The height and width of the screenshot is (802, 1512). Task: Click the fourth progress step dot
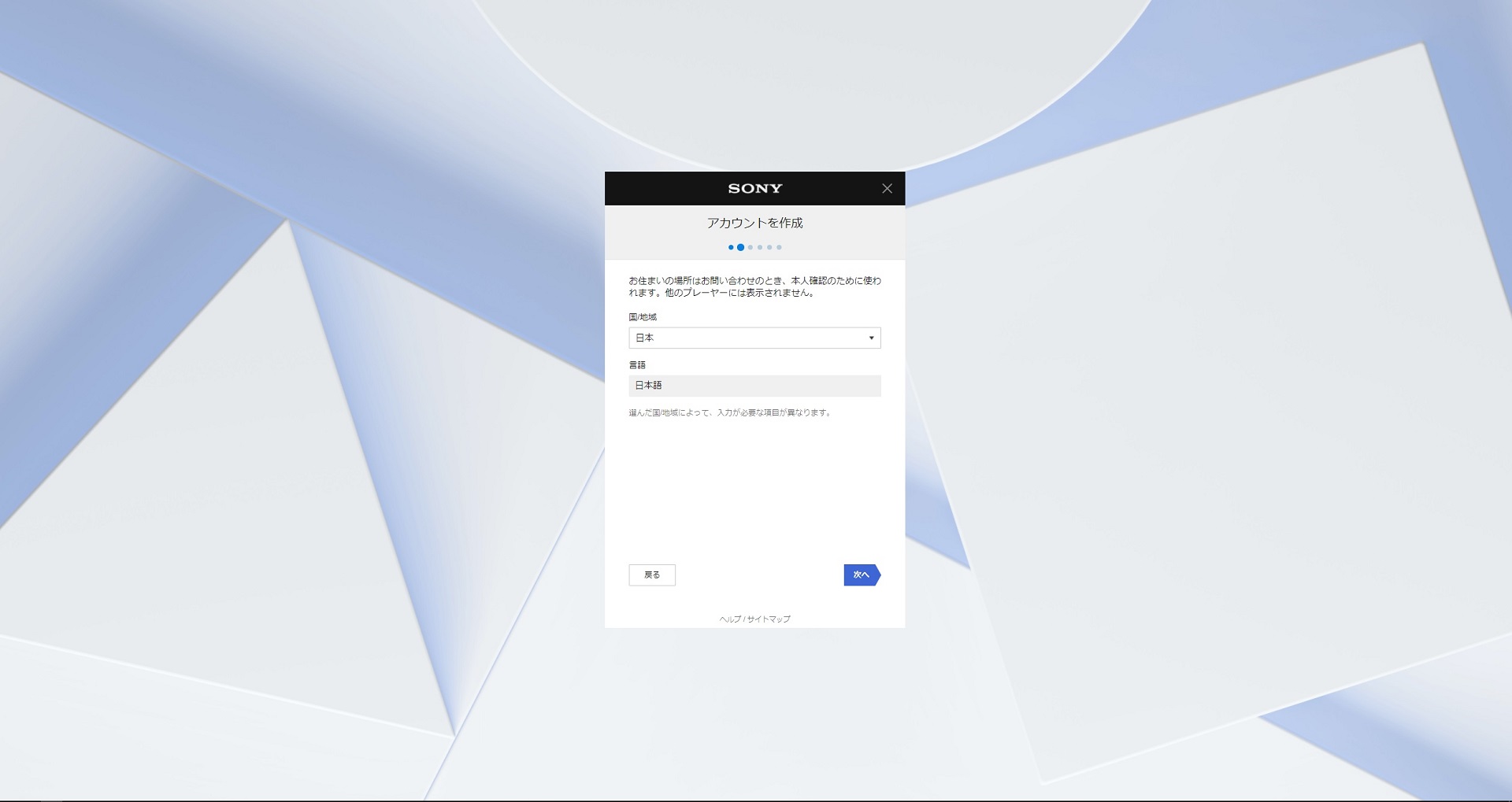[760, 247]
